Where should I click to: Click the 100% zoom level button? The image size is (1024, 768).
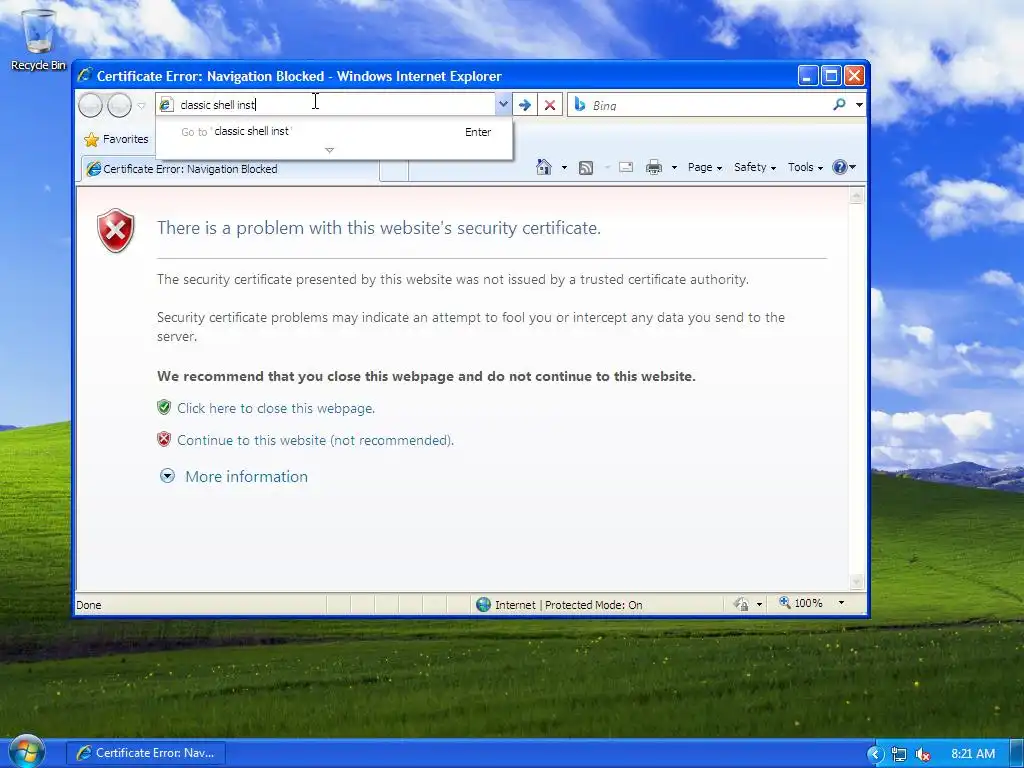[801, 603]
